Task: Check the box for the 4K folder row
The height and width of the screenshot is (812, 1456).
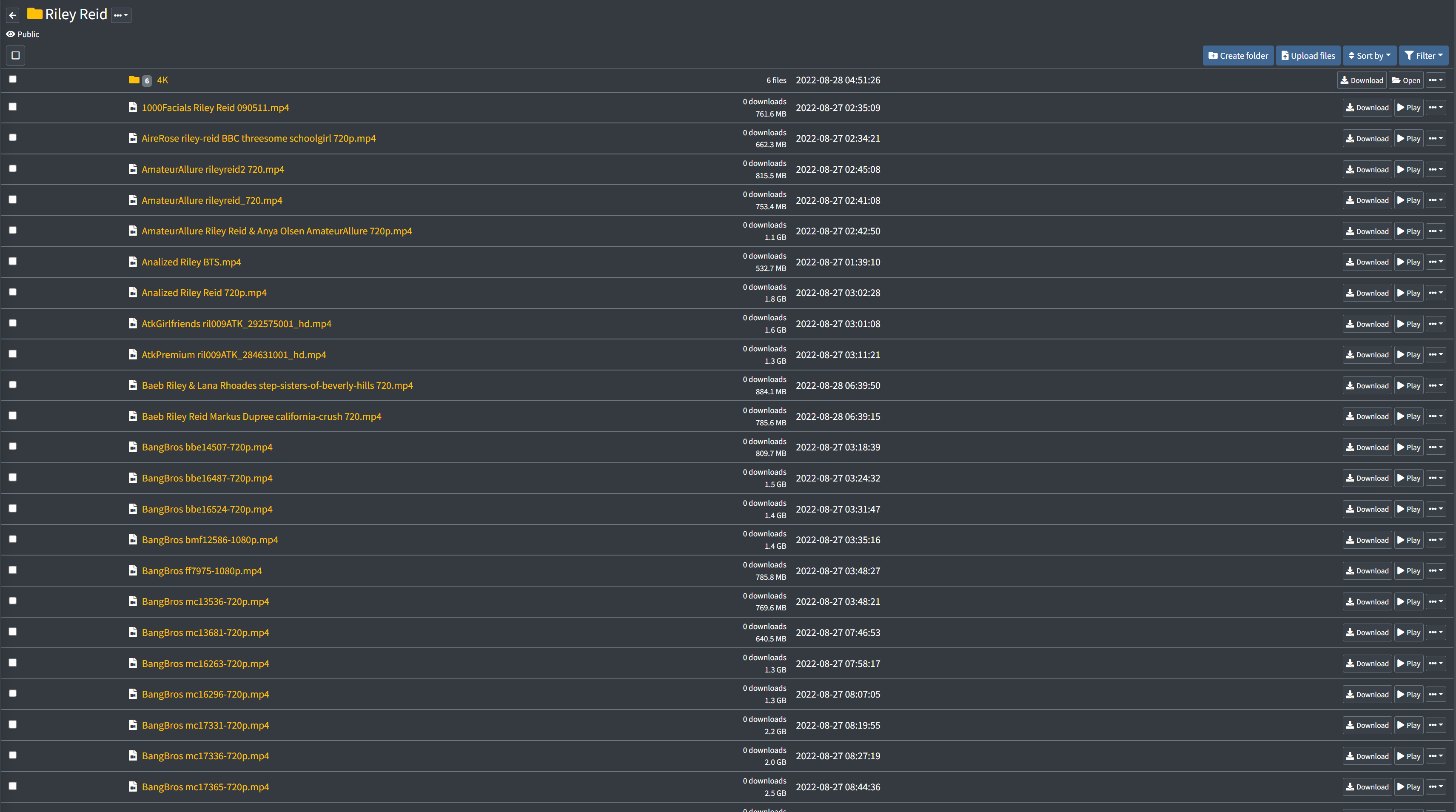Action: click(12, 79)
